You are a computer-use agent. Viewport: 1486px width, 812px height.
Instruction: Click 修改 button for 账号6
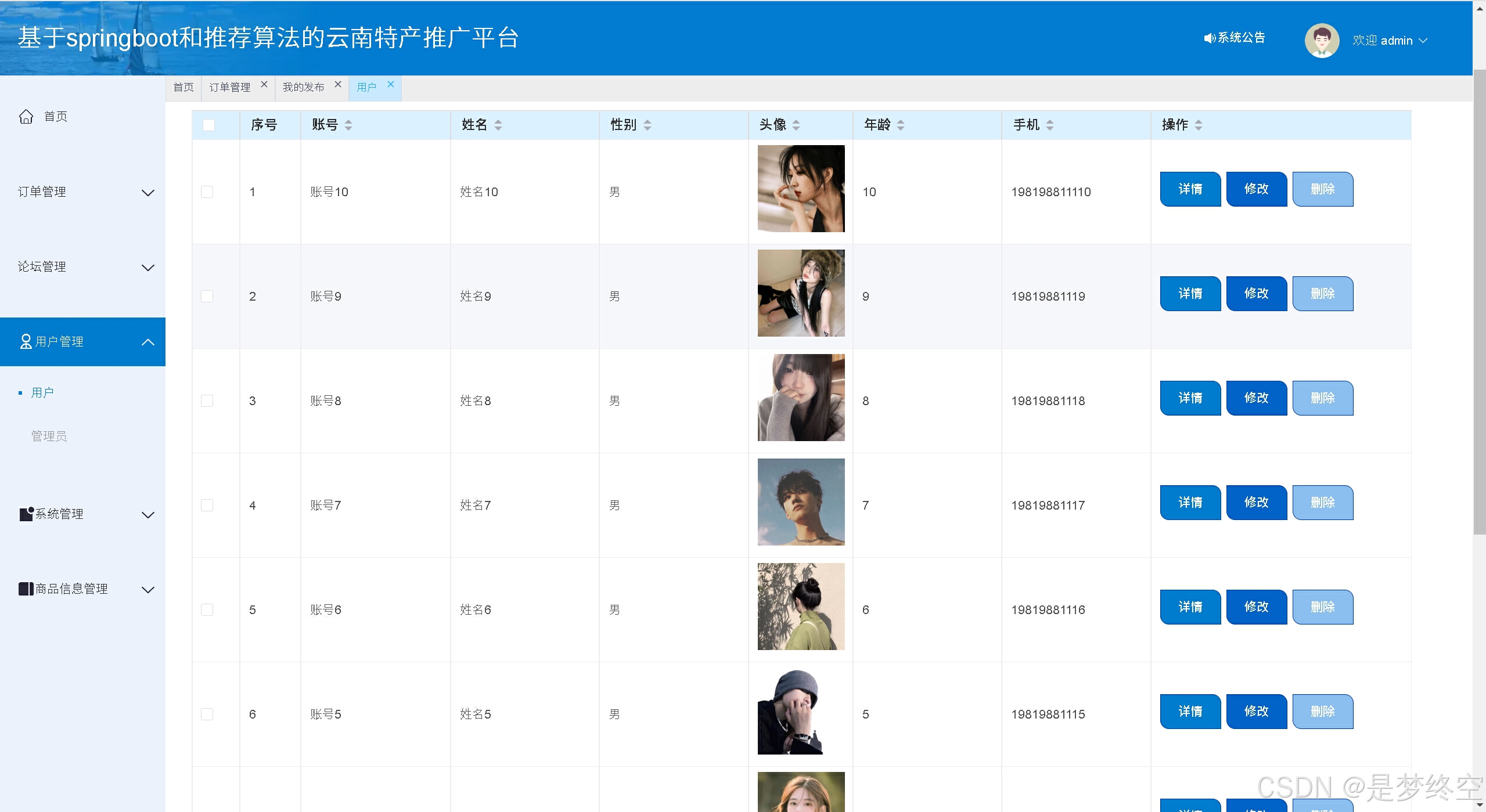(x=1256, y=607)
